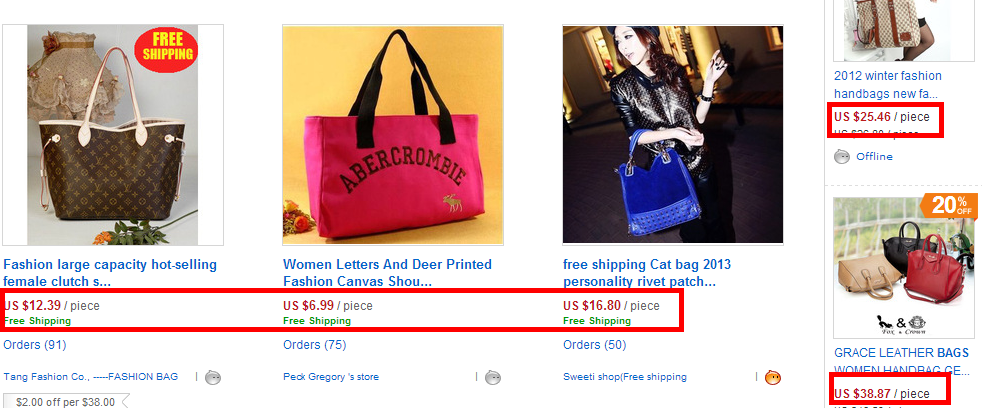Click the '$2.00 off per $38.00' coupon tag
Image resolution: width=982 pixels, height=408 pixels.
[x=65, y=402]
